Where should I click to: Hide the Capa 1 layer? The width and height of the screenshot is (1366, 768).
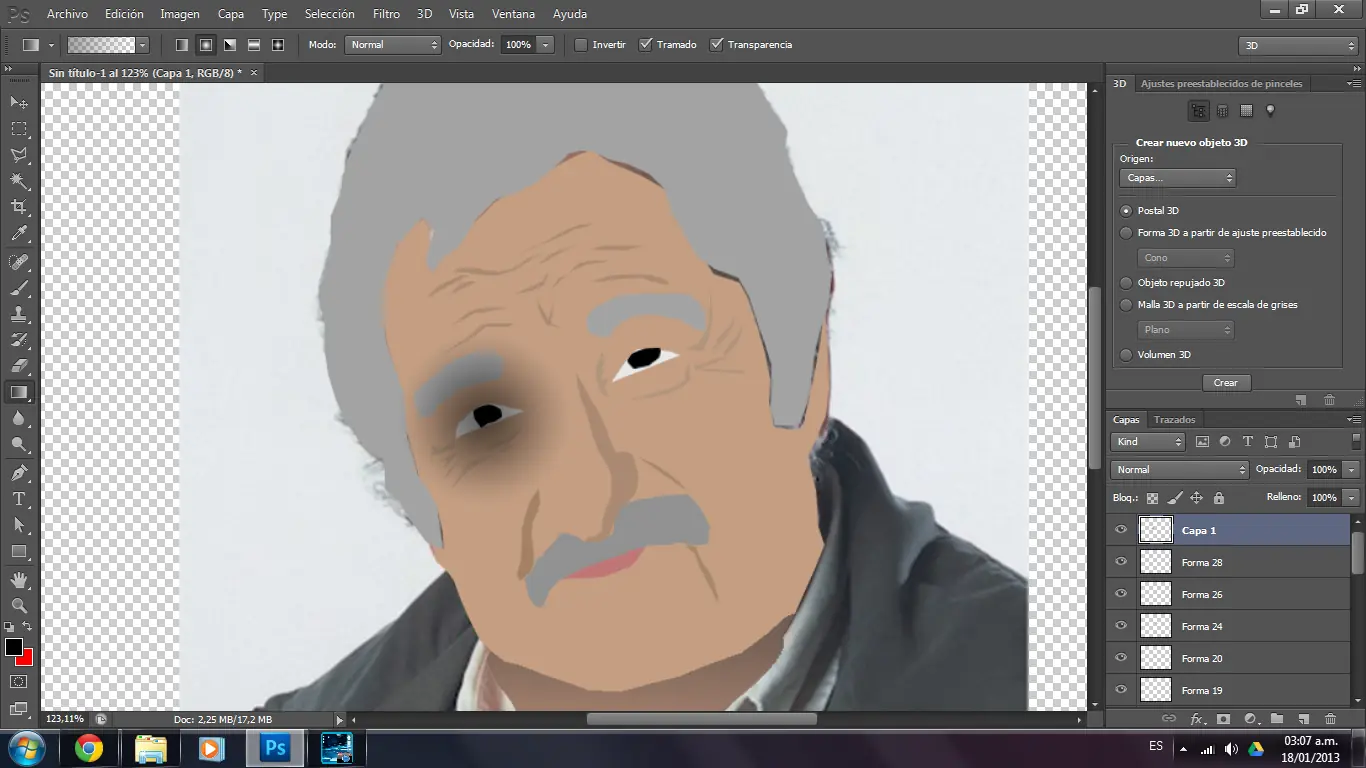pos(1121,530)
